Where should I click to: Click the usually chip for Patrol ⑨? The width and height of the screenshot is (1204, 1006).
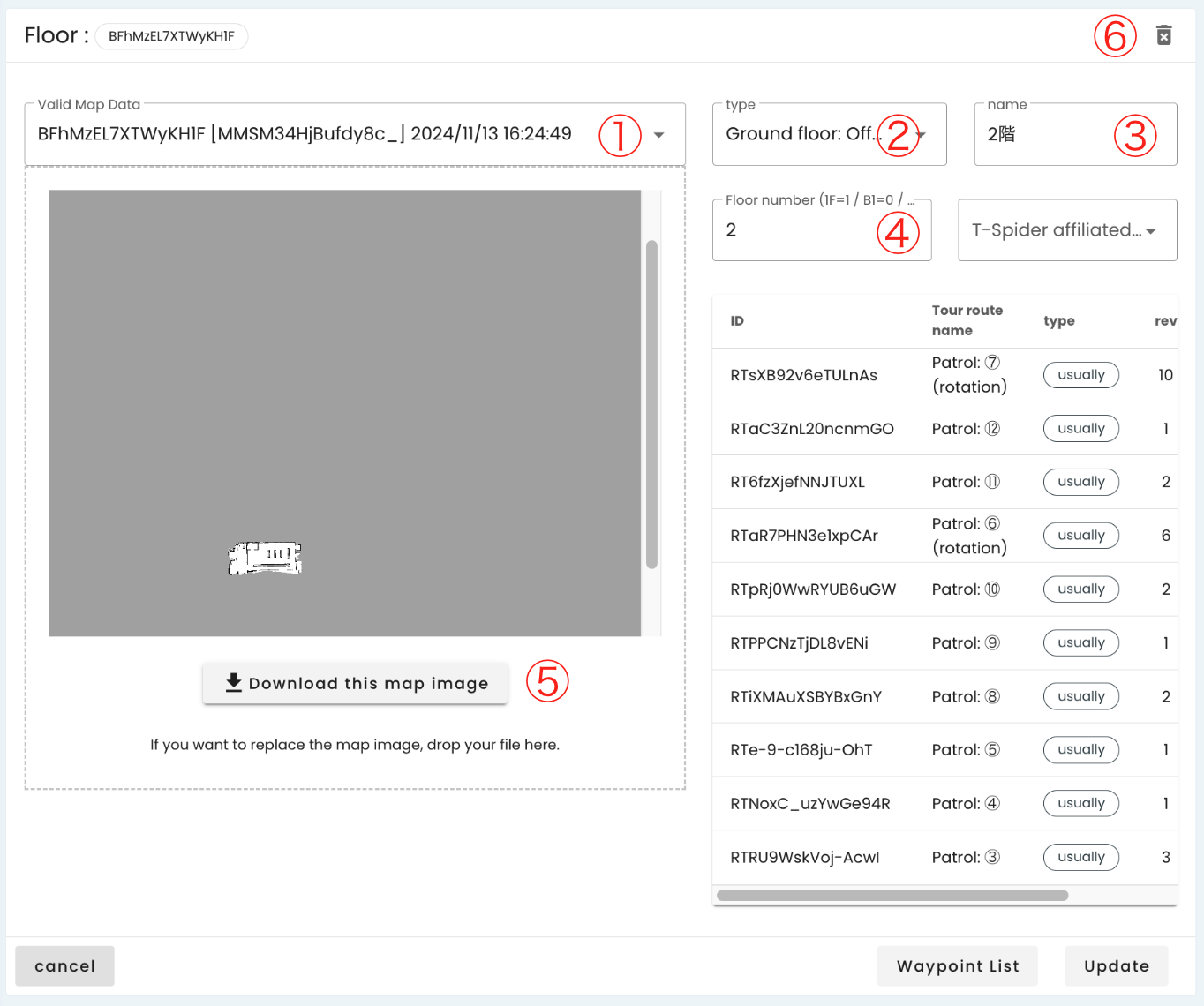1081,643
